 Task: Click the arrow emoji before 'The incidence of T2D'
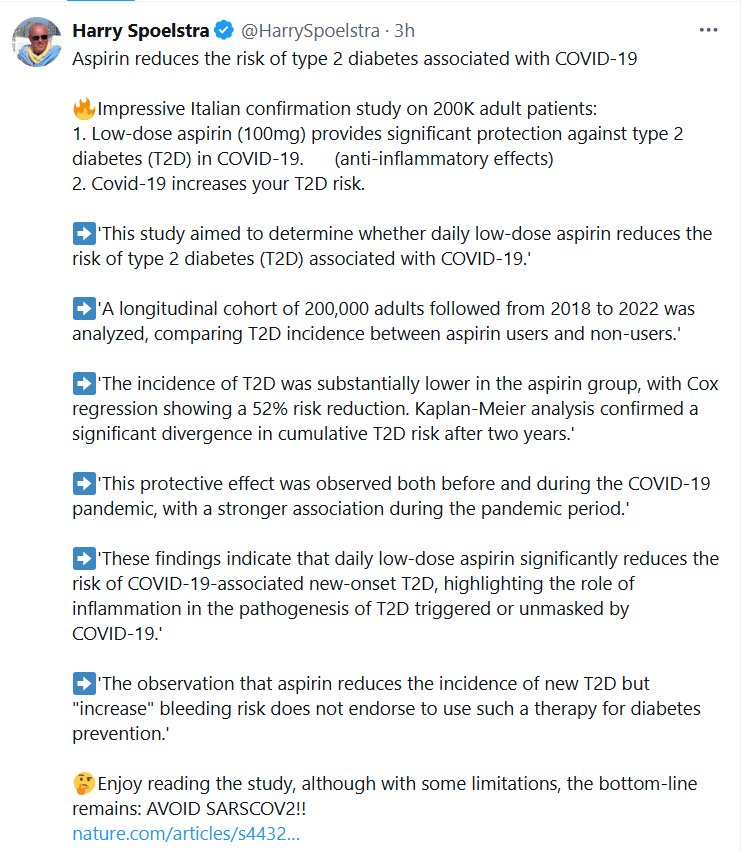pyautogui.click(x=83, y=384)
